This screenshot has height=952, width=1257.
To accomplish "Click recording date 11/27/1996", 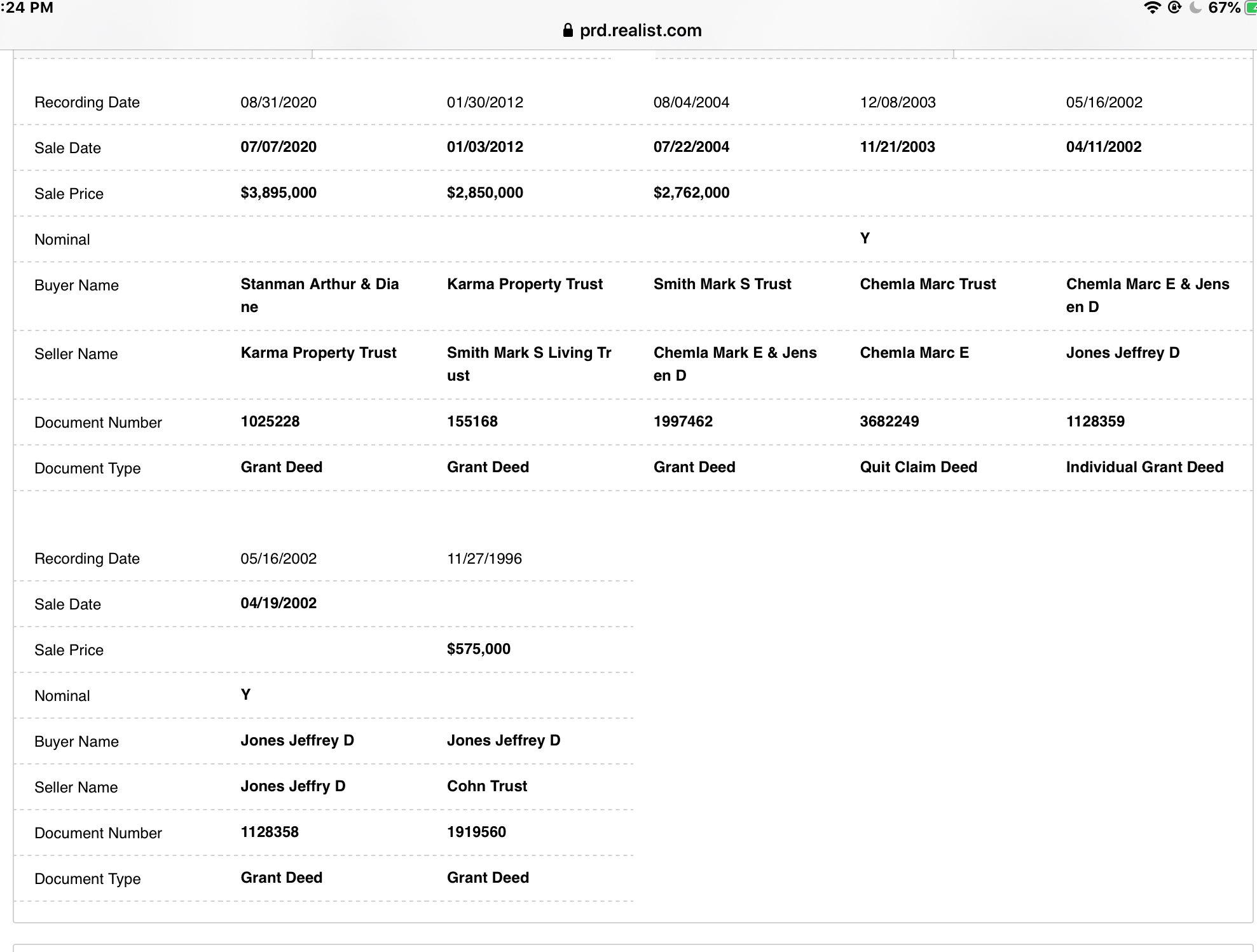I will click(484, 559).
